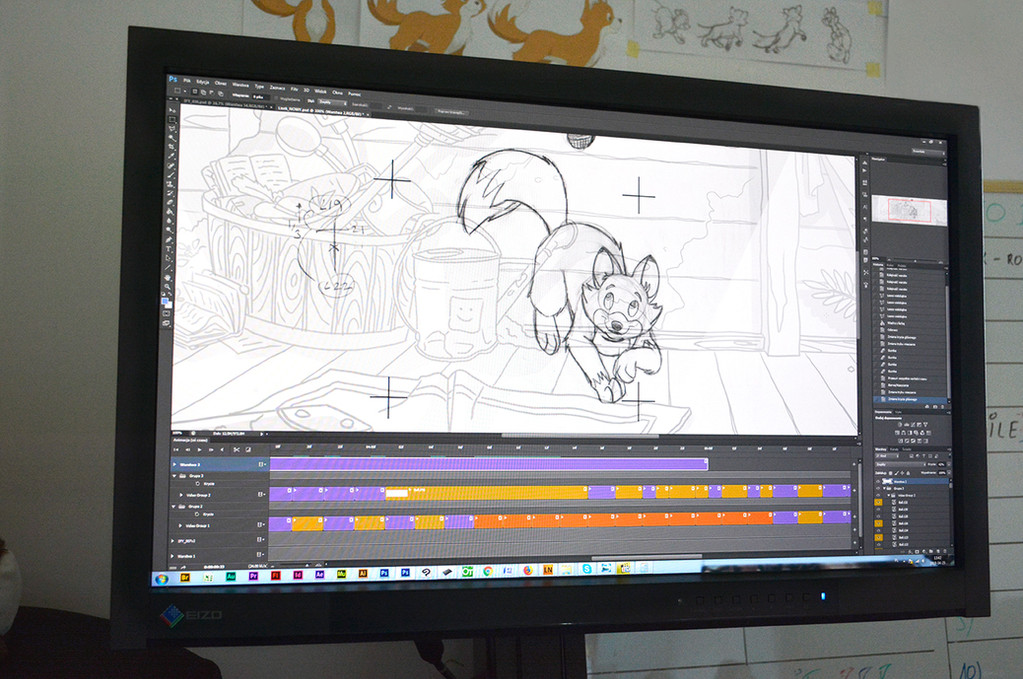The width and height of the screenshot is (1023, 679).
Task: Collapse the Grupa 3 timeline group
Action: coord(174,476)
